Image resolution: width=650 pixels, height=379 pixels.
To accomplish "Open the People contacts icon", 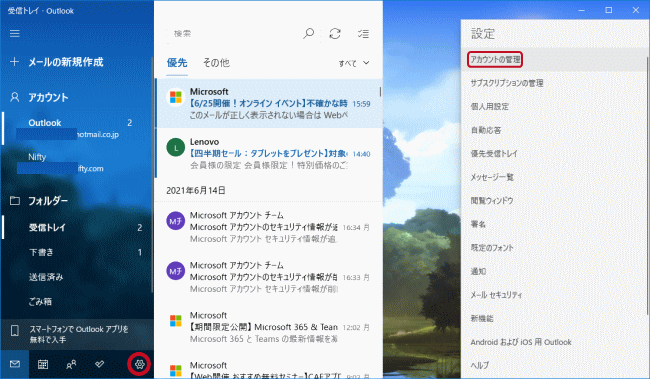I will [71, 364].
